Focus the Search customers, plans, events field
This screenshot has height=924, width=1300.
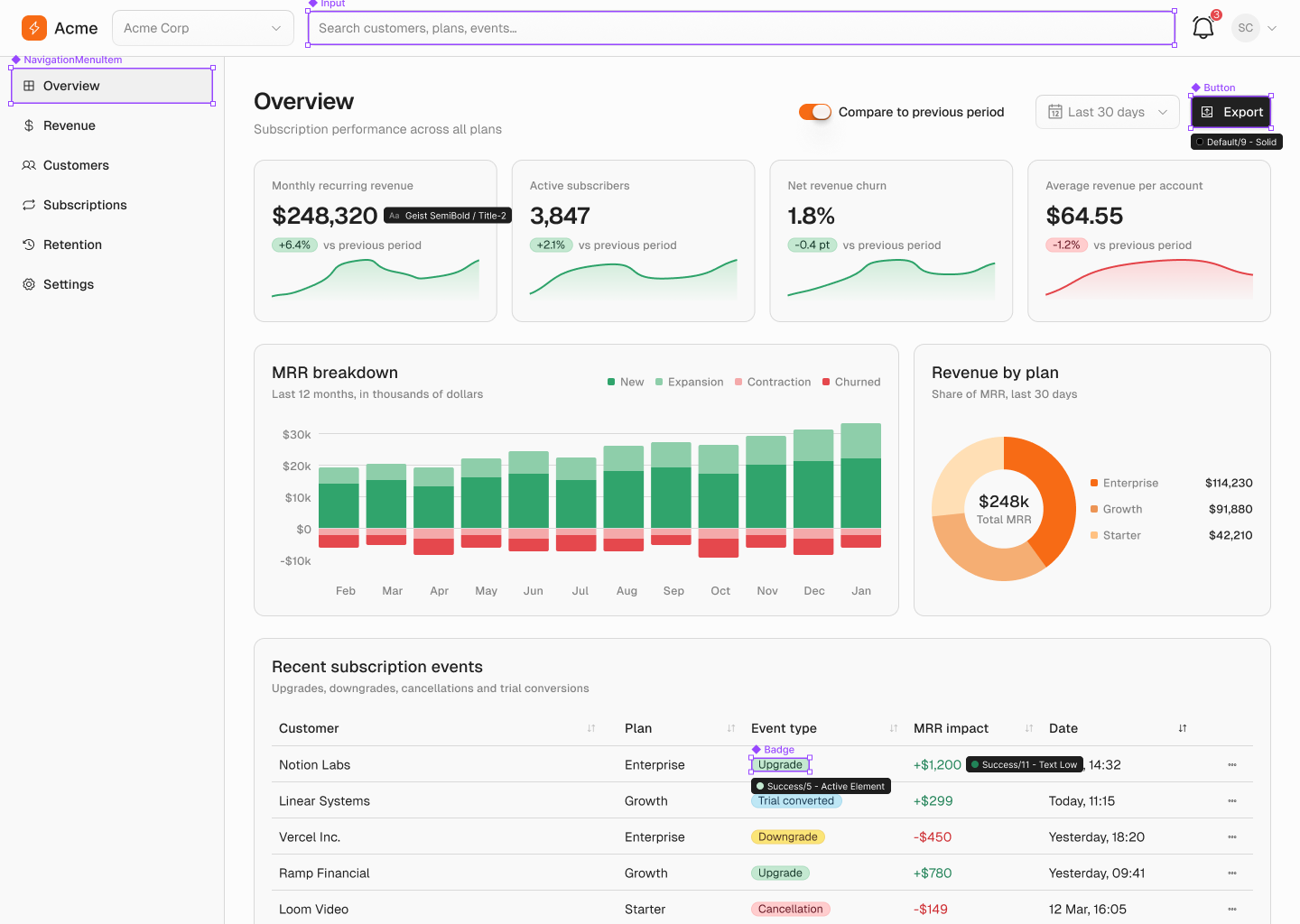(741, 28)
